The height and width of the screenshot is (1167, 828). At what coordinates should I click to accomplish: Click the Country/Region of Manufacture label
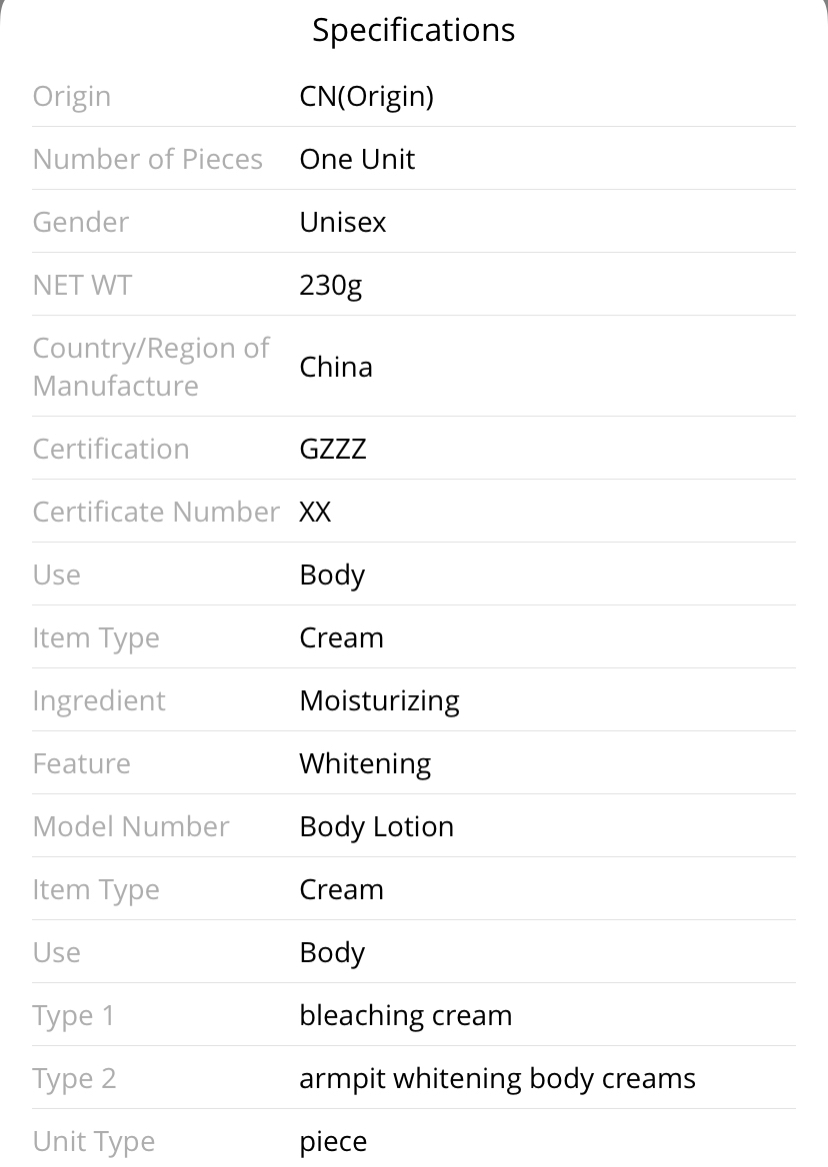(151, 367)
